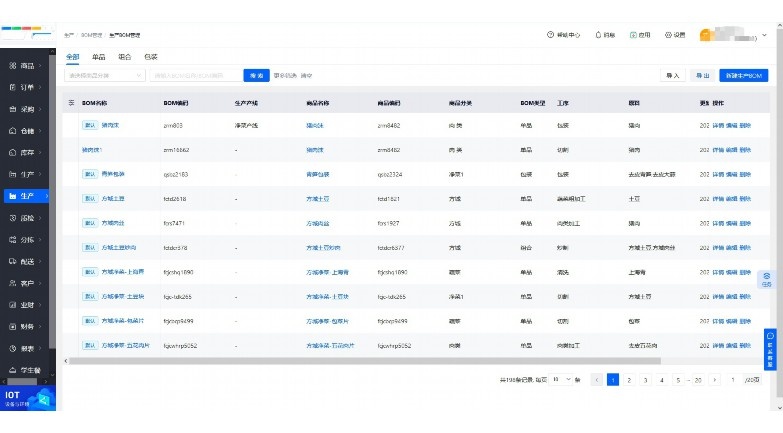Open notifications via the bell icon
This screenshot has height=433, width=783.
(598, 35)
